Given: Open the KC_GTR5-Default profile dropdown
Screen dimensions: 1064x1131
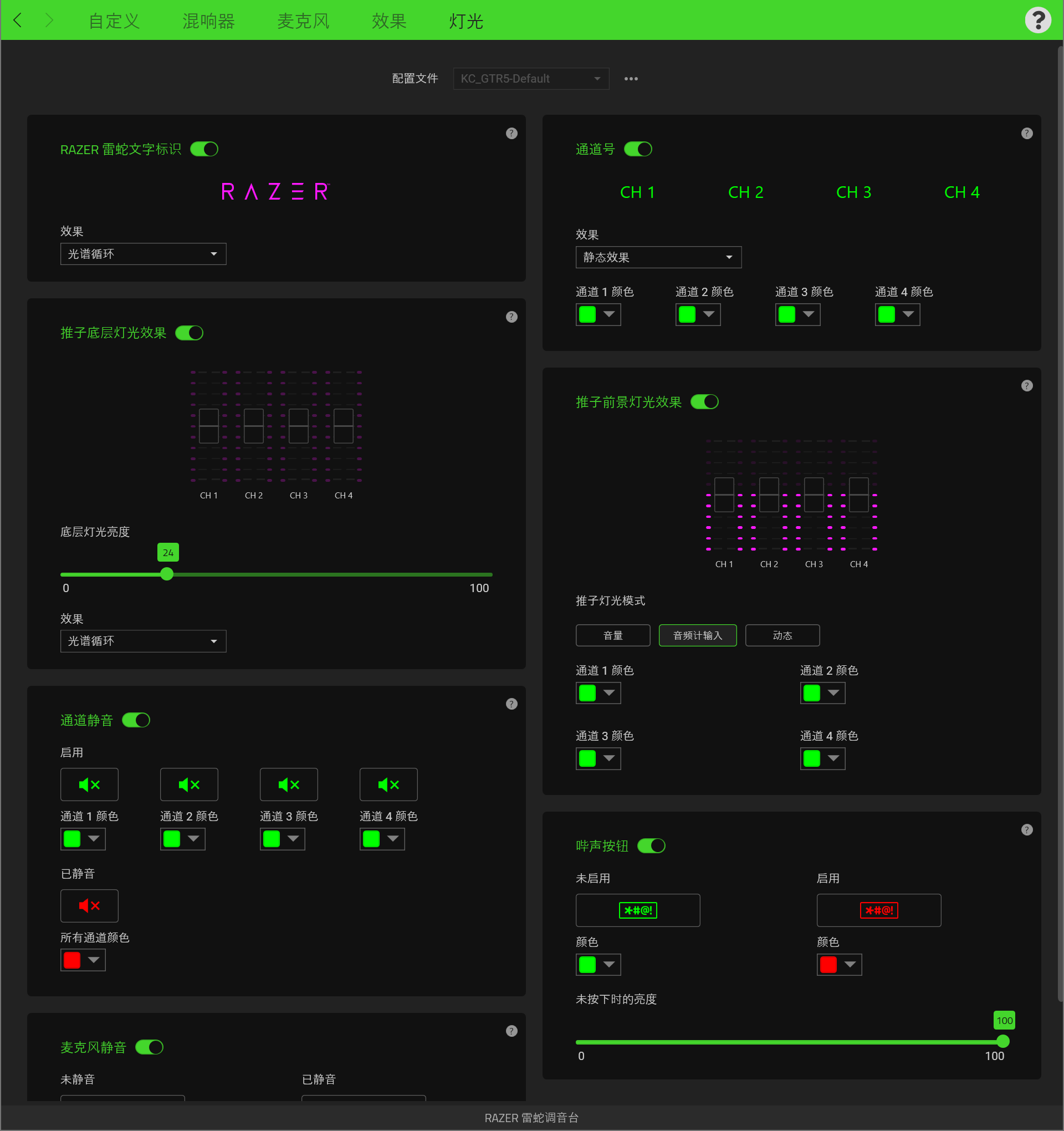Looking at the screenshot, I should (x=530, y=79).
